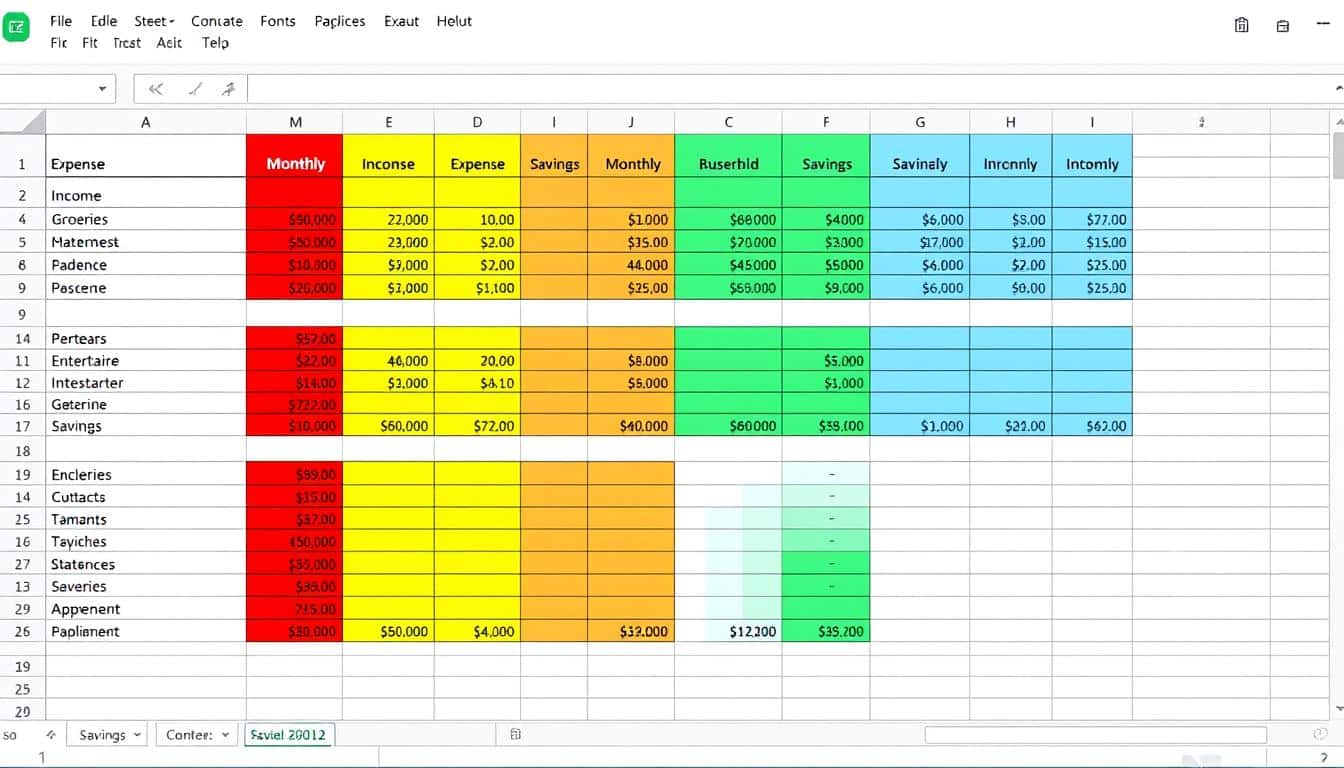Open the Edle menu
This screenshot has height=768, width=1344.
point(103,21)
